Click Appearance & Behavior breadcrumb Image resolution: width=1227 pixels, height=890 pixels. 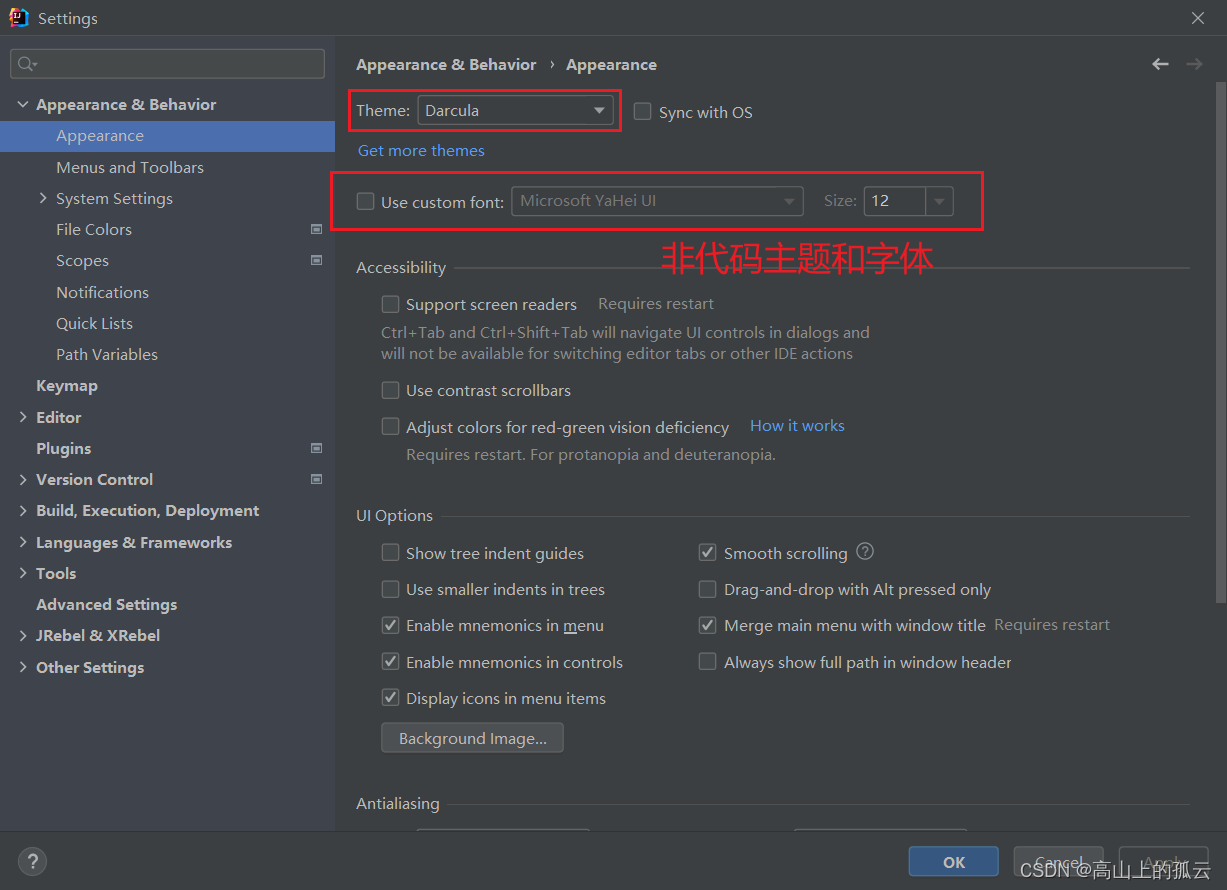[x=446, y=64]
